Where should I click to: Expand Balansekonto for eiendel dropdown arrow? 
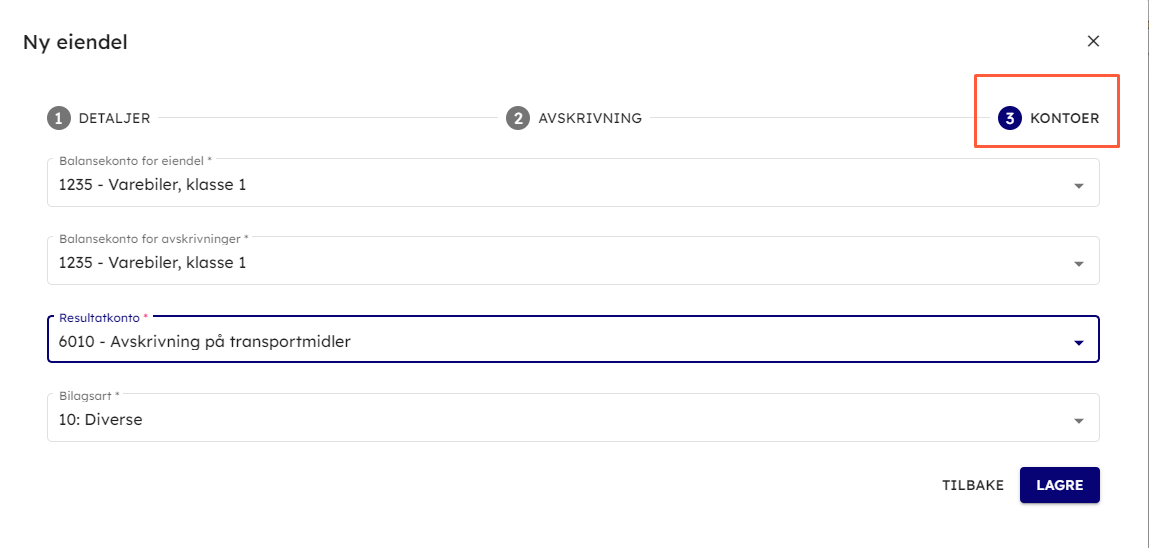(1078, 185)
